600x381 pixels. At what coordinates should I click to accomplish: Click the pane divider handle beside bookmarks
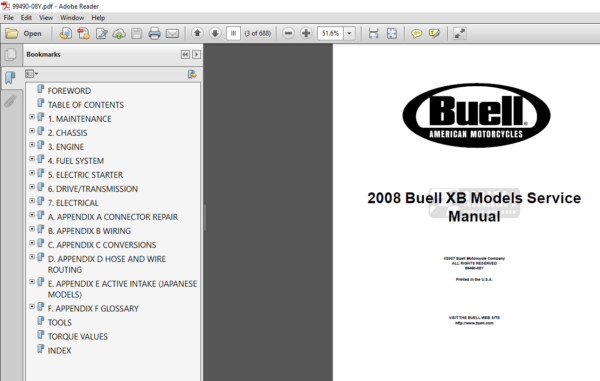(205, 217)
